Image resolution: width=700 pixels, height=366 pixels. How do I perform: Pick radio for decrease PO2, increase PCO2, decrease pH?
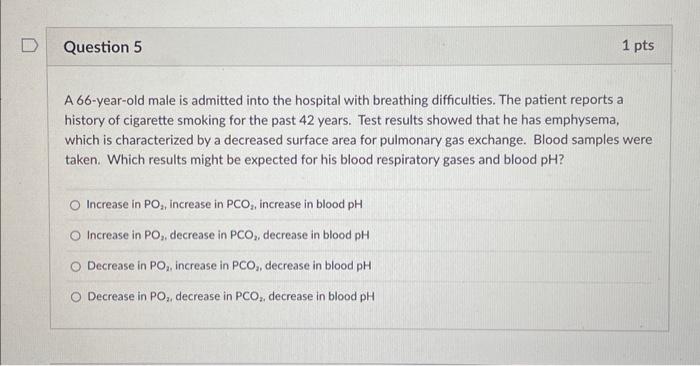(75, 266)
